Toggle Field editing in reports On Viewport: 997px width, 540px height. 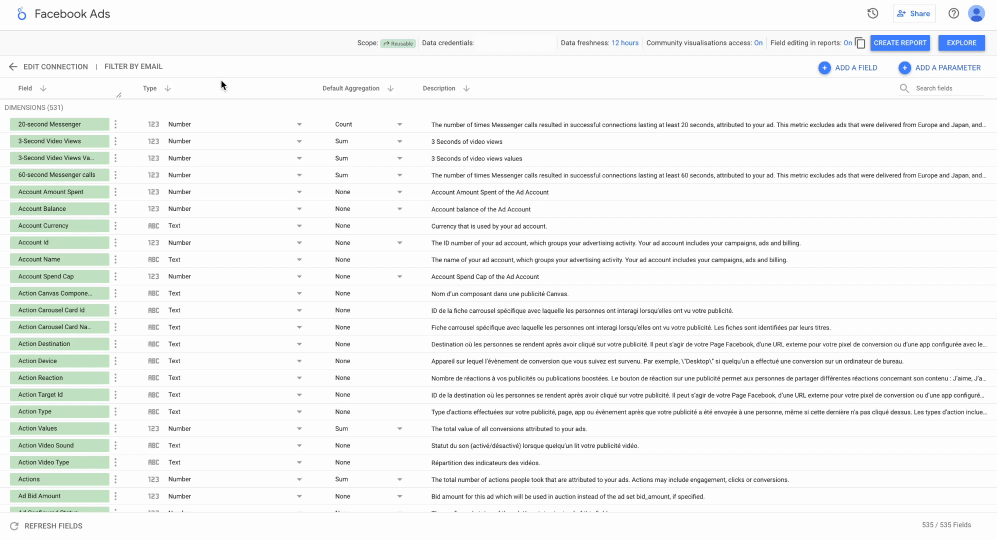pos(848,43)
